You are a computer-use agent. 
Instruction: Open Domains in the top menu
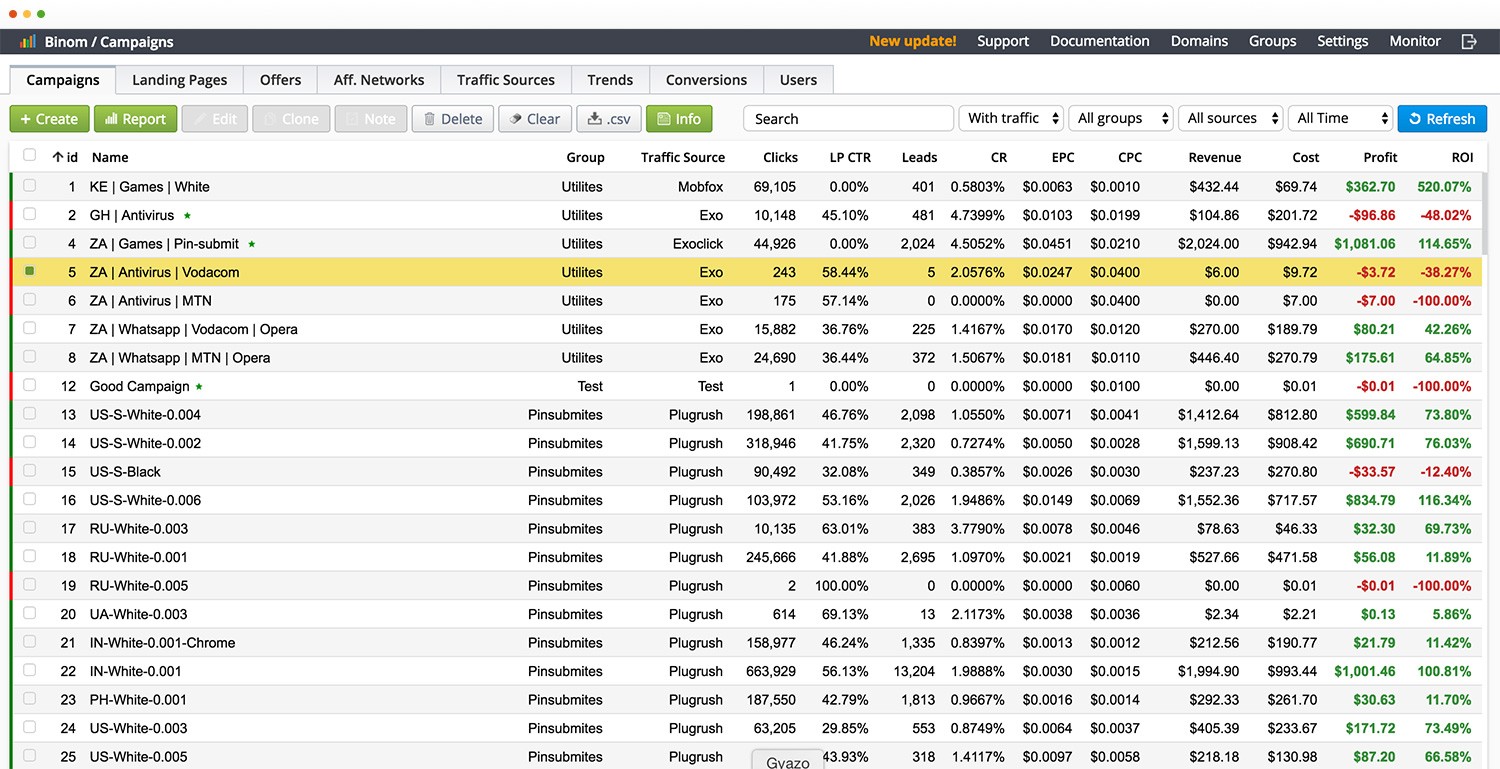[1199, 41]
